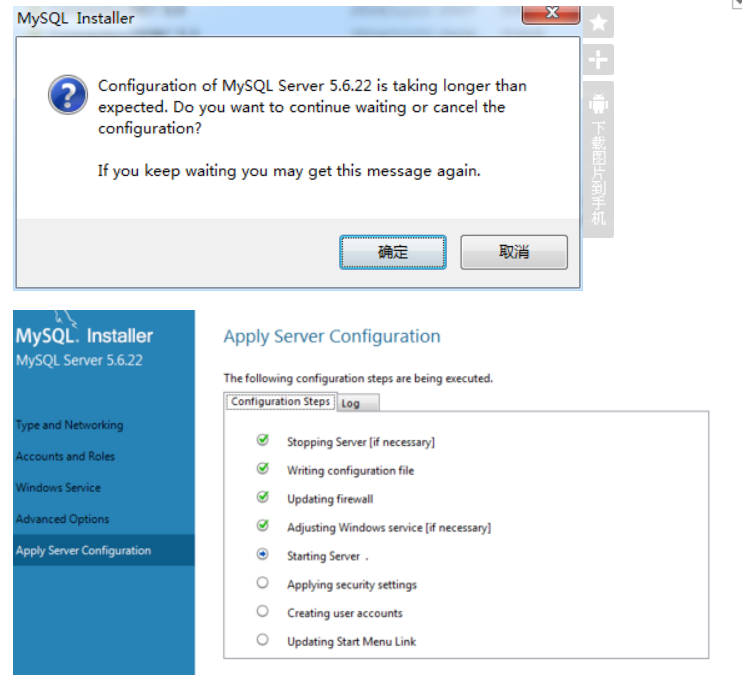The image size is (742, 675).
Task: Click the MySQL Installer dialog title bar
Action: pos(267,19)
